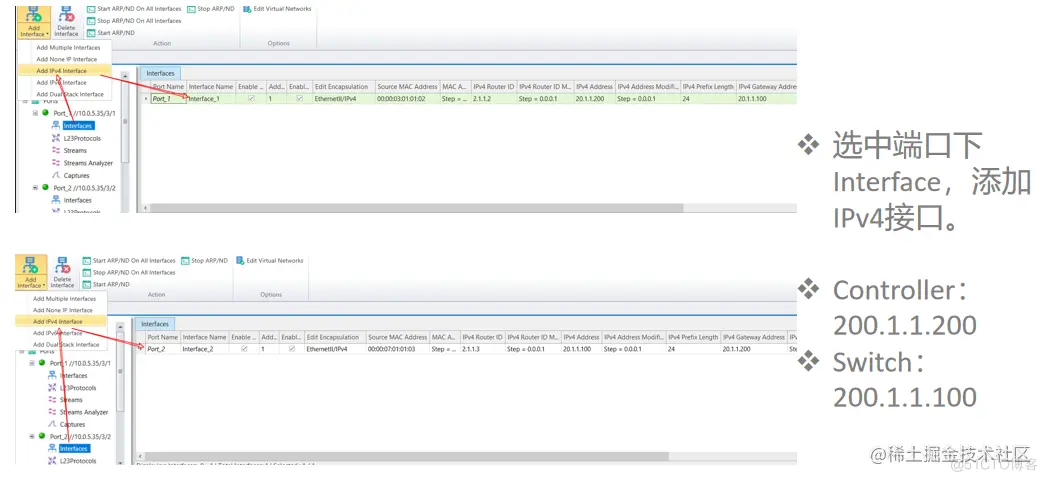Click Stop ARP/ND in lower screenshot ribbon
This screenshot has height=481, width=1047.
point(204,261)
